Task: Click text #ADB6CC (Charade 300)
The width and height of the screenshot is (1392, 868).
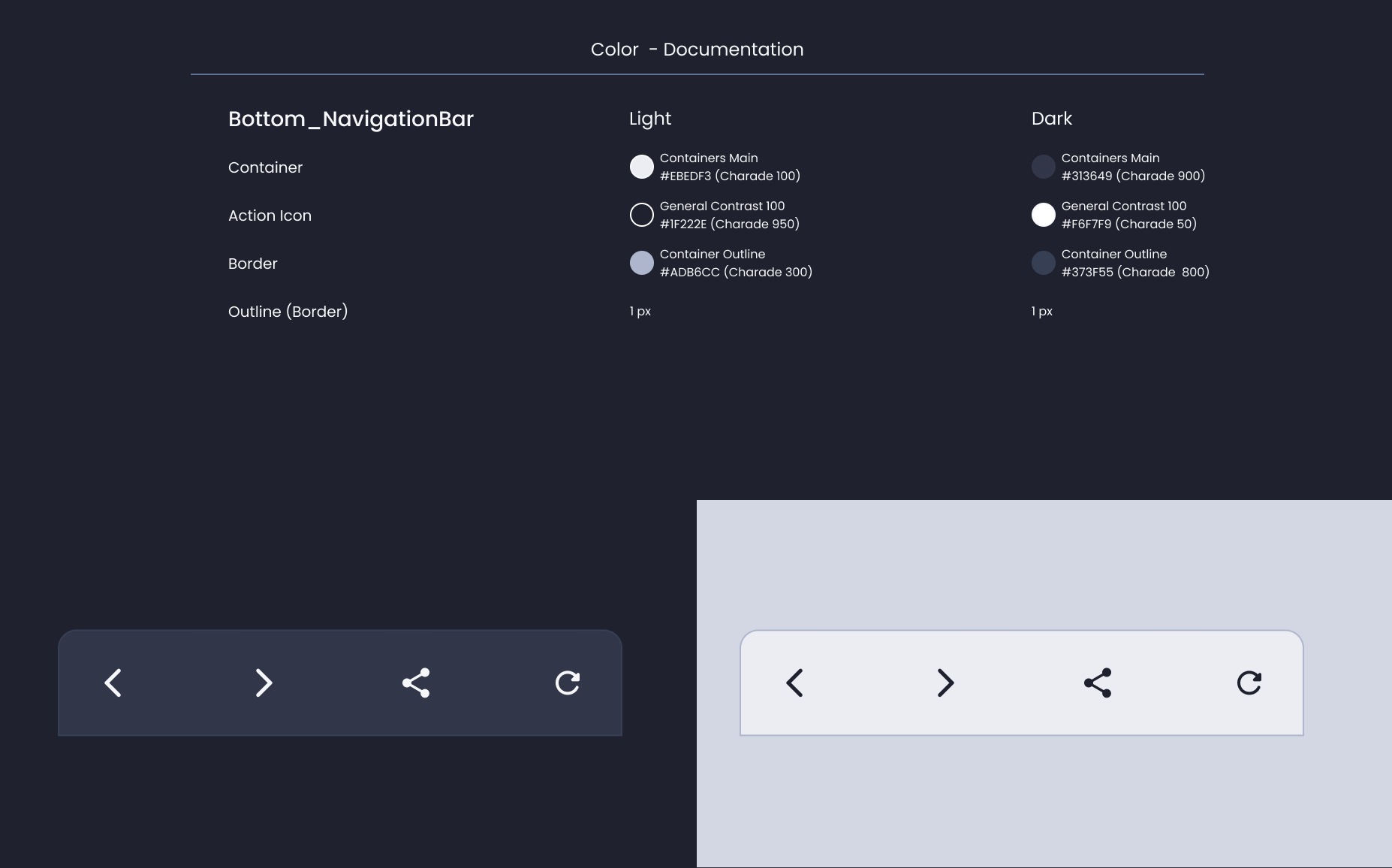Action: 736,272
